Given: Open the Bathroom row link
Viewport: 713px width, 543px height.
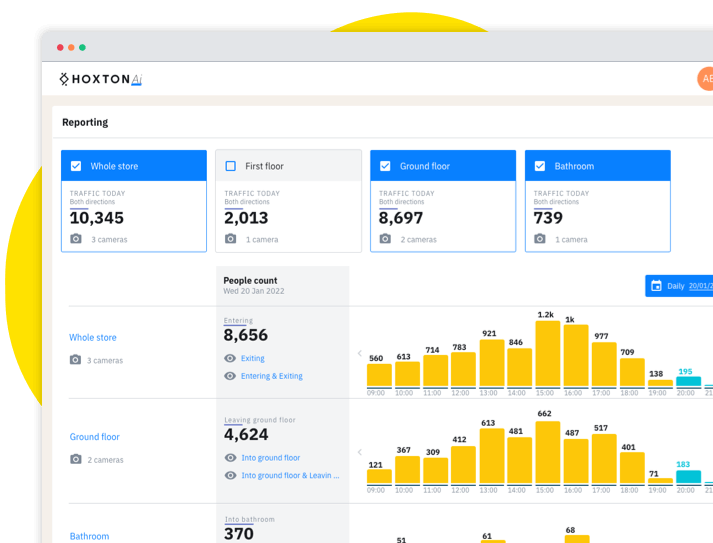Looking at the screenshot, I should tap(90, 536).
